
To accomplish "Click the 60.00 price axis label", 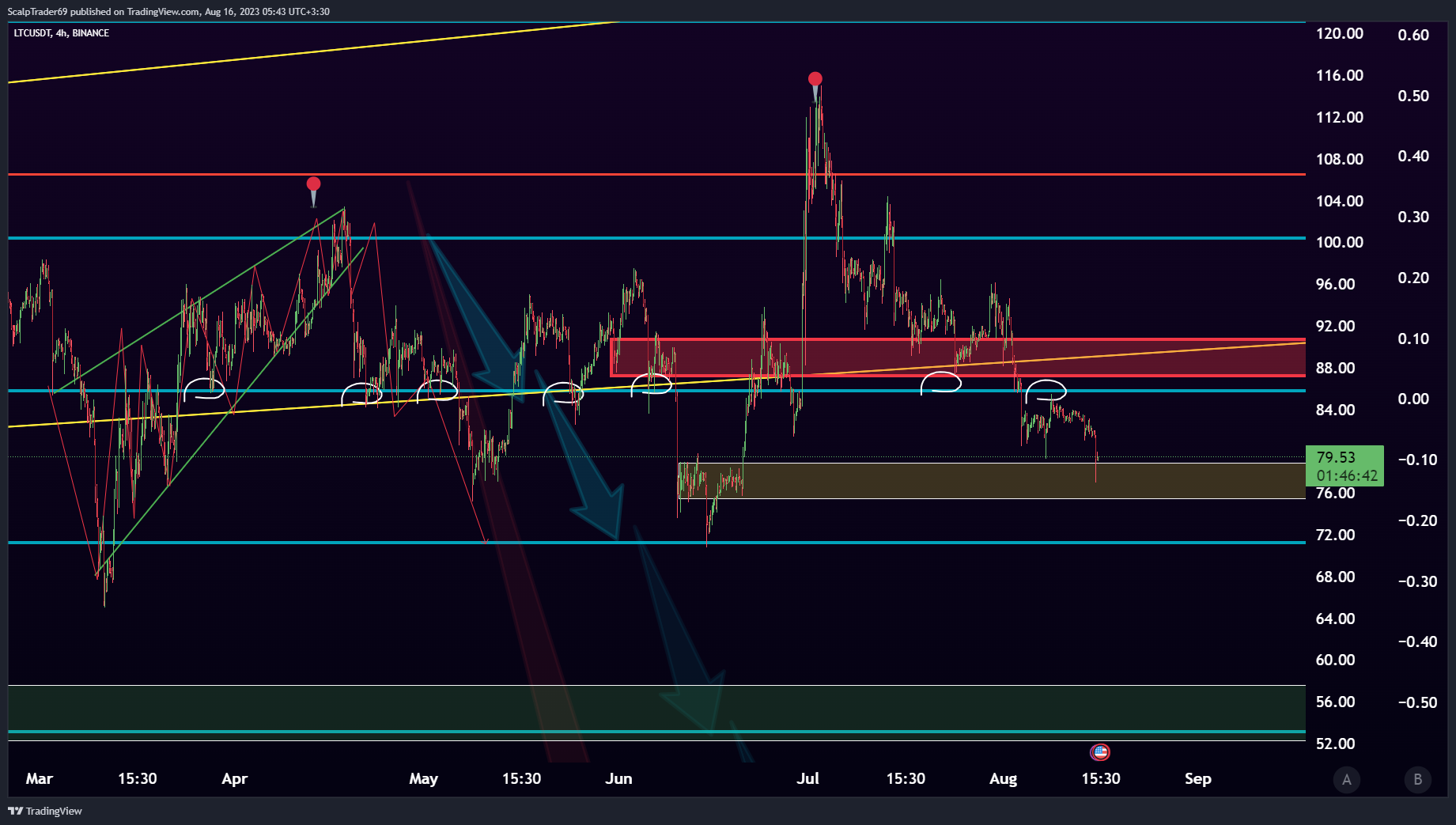I will point(1336,660).
